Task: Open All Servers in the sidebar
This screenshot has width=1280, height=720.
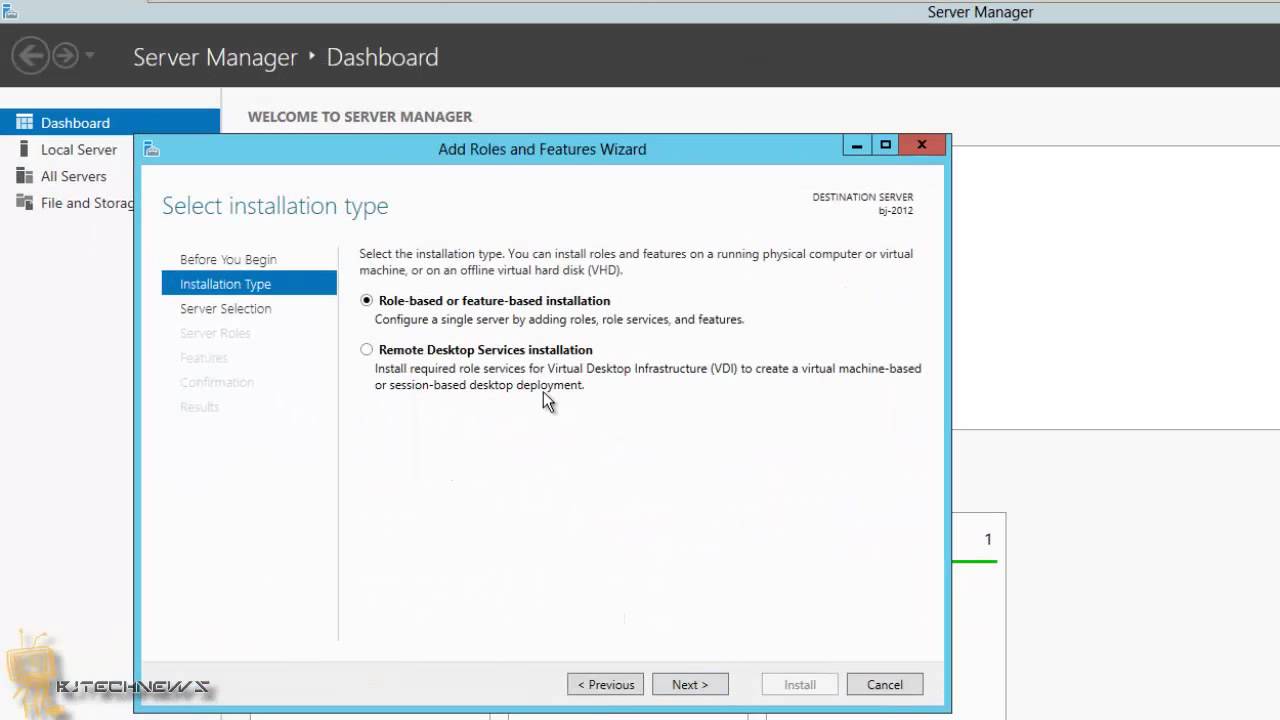Action: click(74, 176)
